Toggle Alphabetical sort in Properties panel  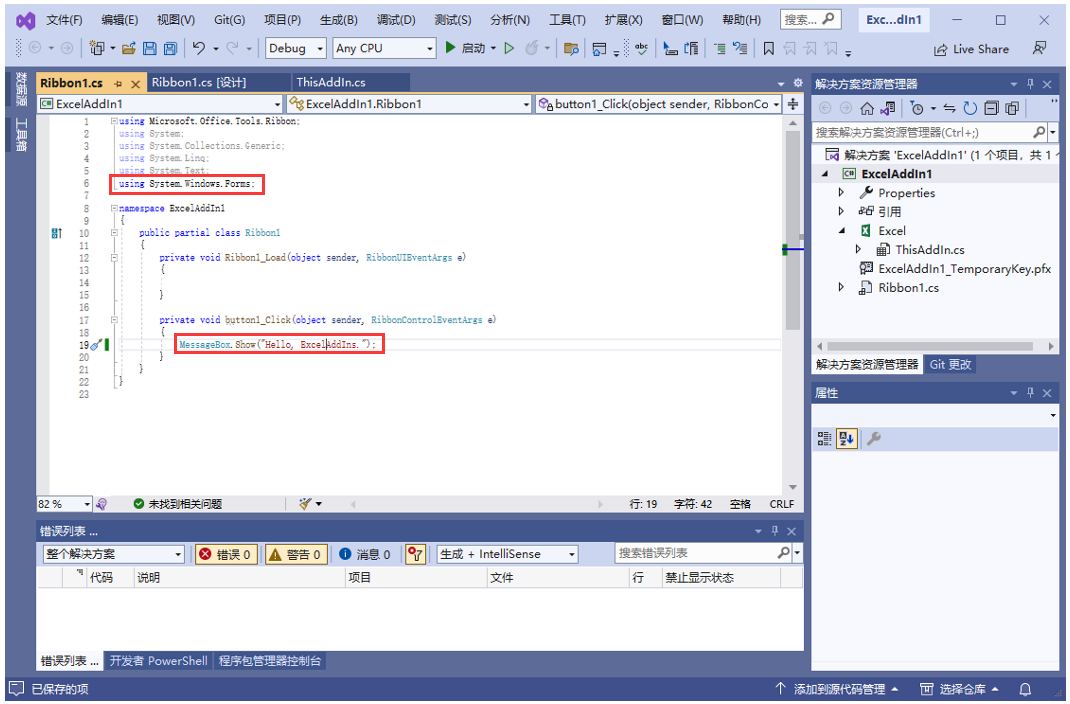tap(847, 439)
